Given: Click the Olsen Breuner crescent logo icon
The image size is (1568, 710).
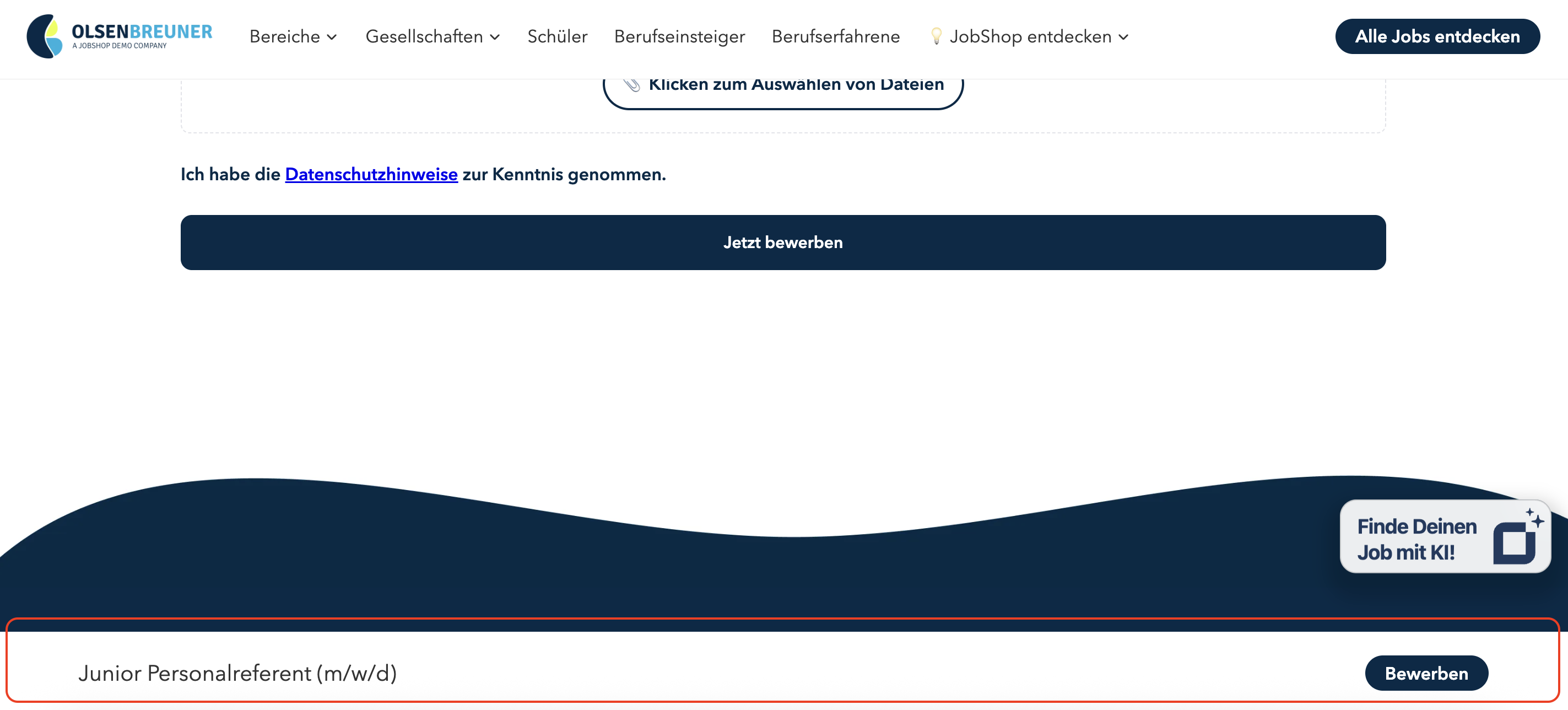Looking at the screenshot, I should click(x=45, y=36).
